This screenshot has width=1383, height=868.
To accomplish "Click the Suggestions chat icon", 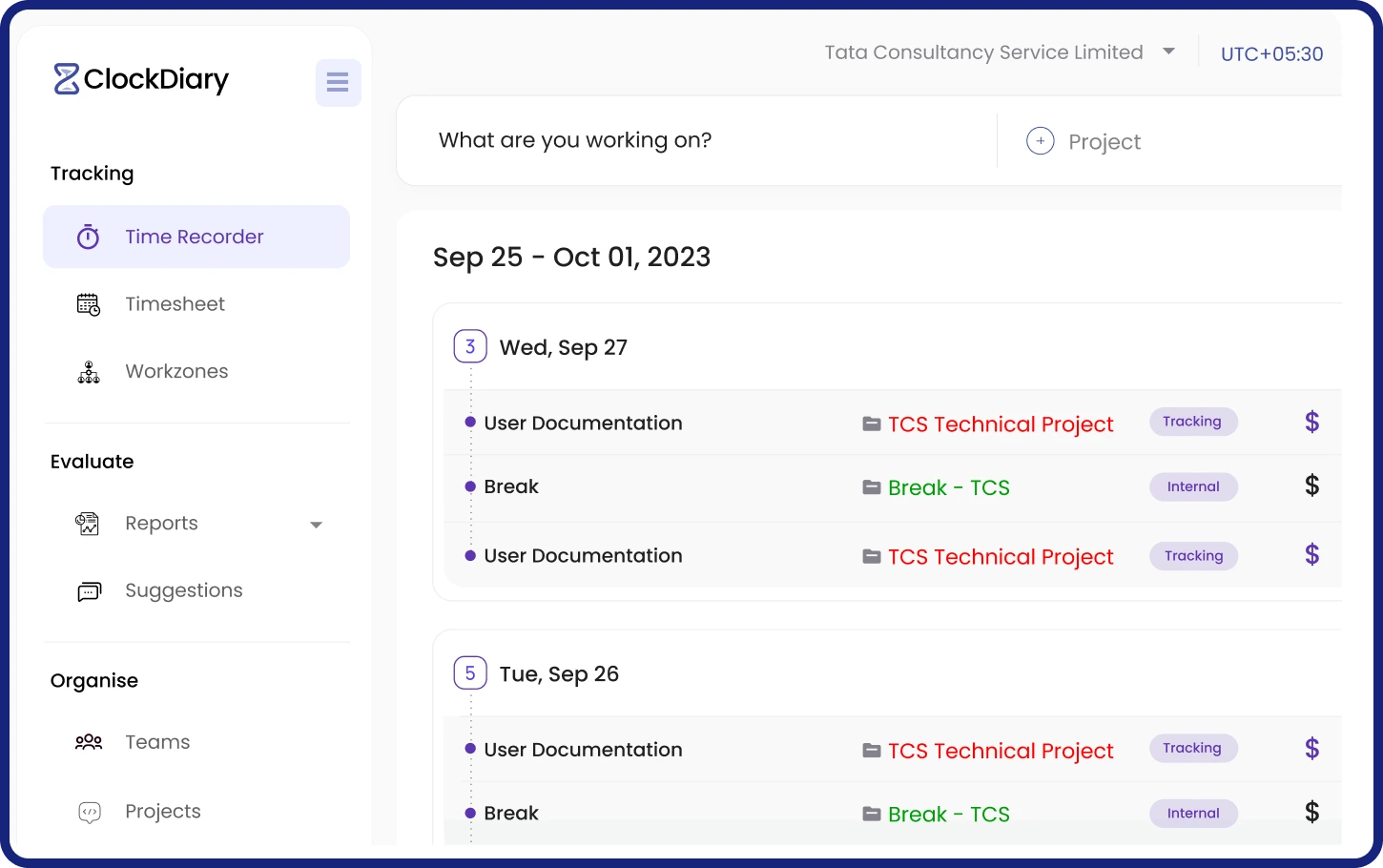I will coord(89,591).
